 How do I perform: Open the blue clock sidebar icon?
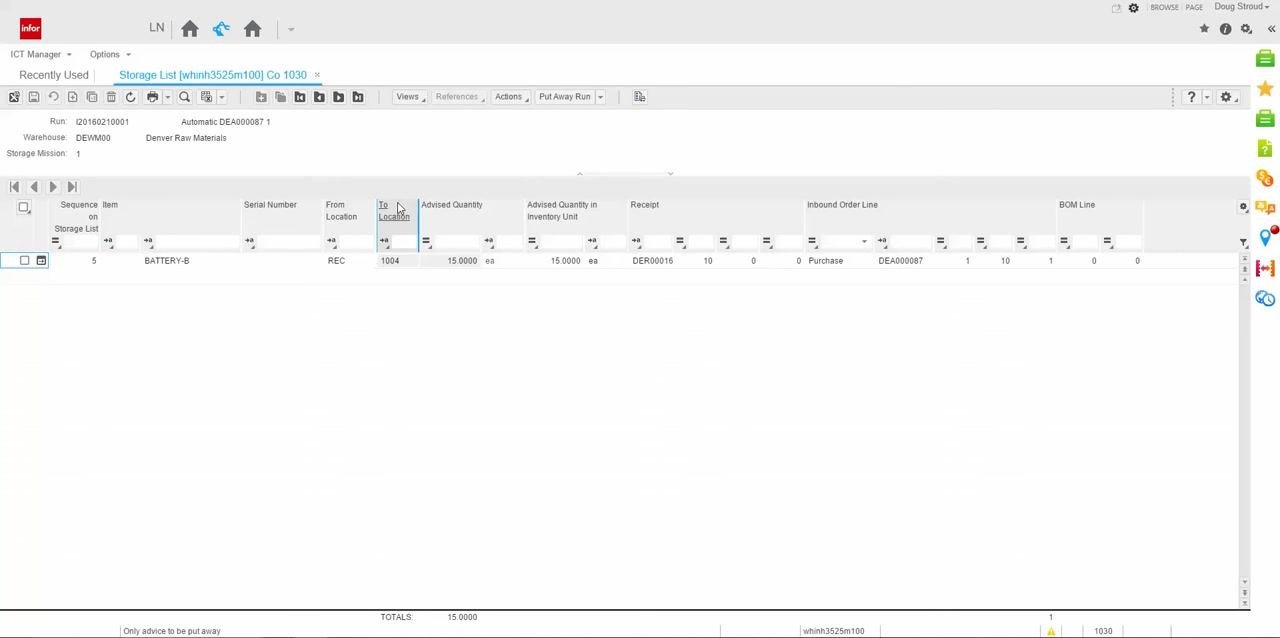pos(1265,298)
